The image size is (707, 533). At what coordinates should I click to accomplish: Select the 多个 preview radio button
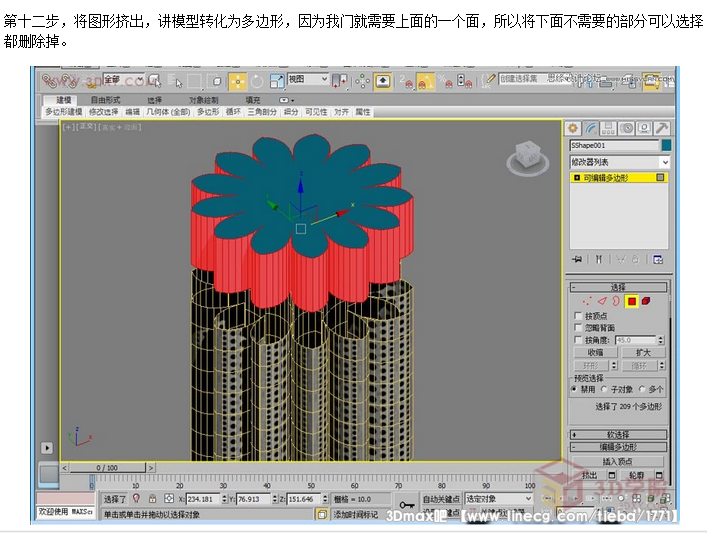click(642, 389)
